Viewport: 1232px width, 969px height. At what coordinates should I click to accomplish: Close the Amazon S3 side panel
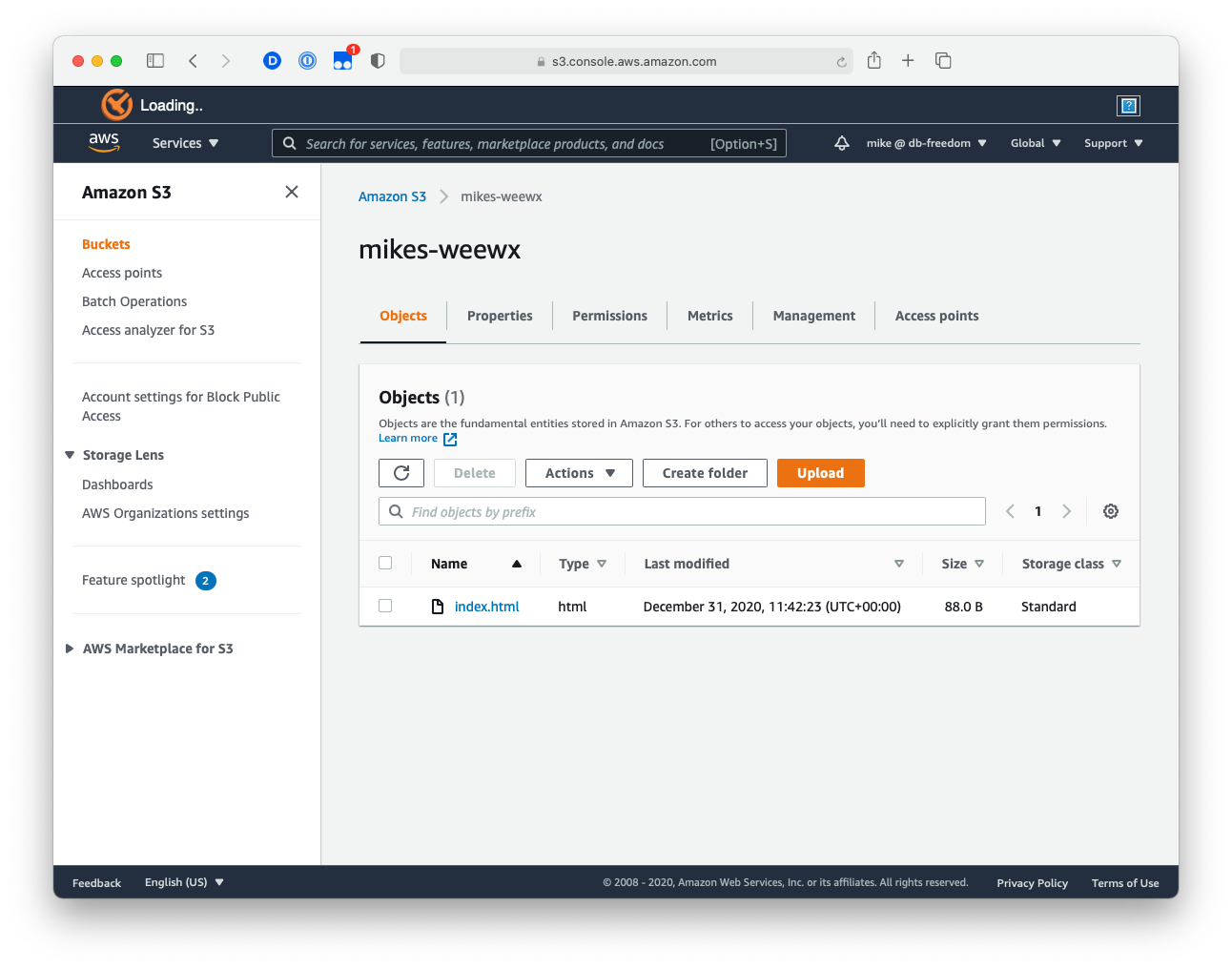292,192
